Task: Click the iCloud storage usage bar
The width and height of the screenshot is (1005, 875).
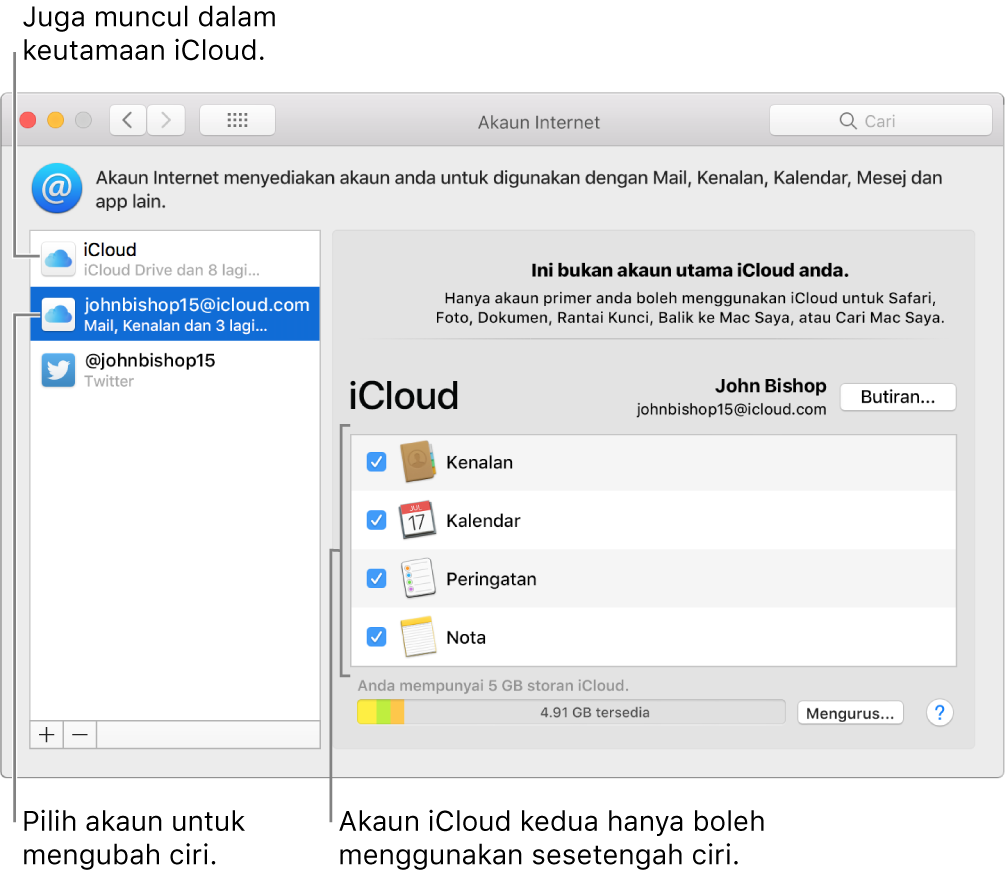Action: [570, 711]
